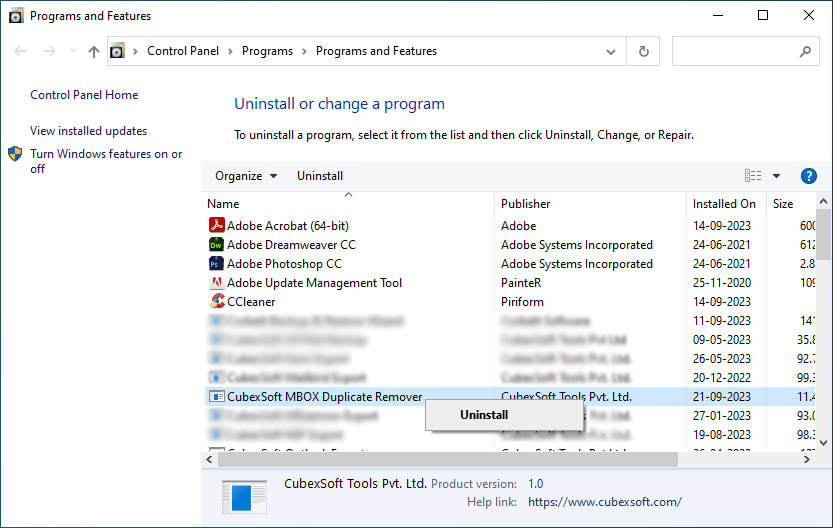
Task: Click the scroll down arrow of list
Action: click(823, 442)
